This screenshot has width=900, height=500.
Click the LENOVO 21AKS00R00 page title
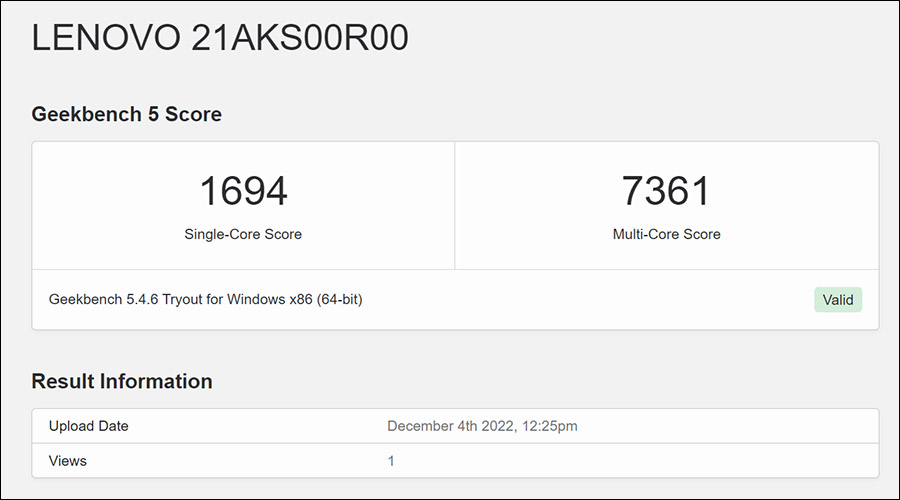(x=220, y=38)
